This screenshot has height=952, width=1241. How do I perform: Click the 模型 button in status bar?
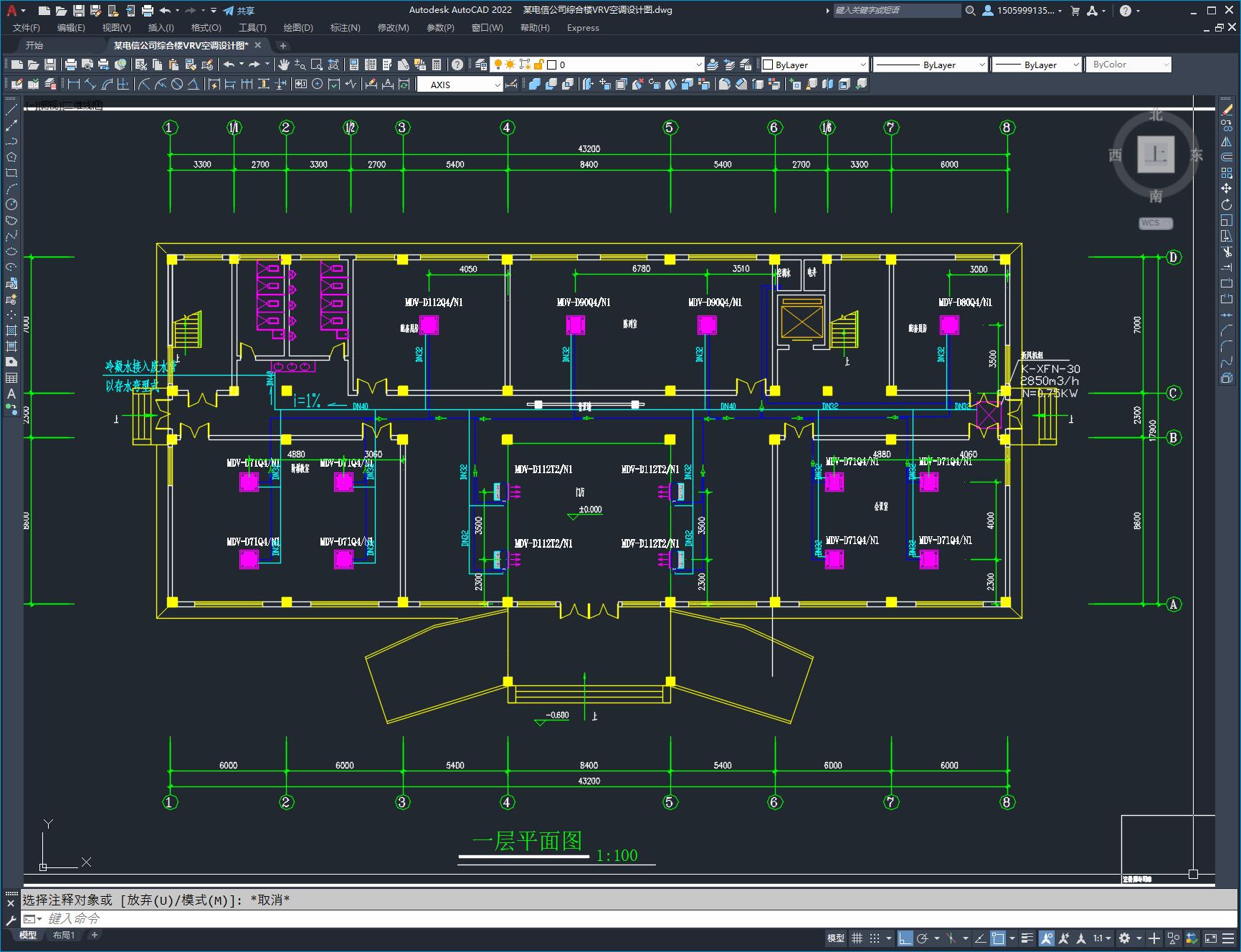[836, 938]
